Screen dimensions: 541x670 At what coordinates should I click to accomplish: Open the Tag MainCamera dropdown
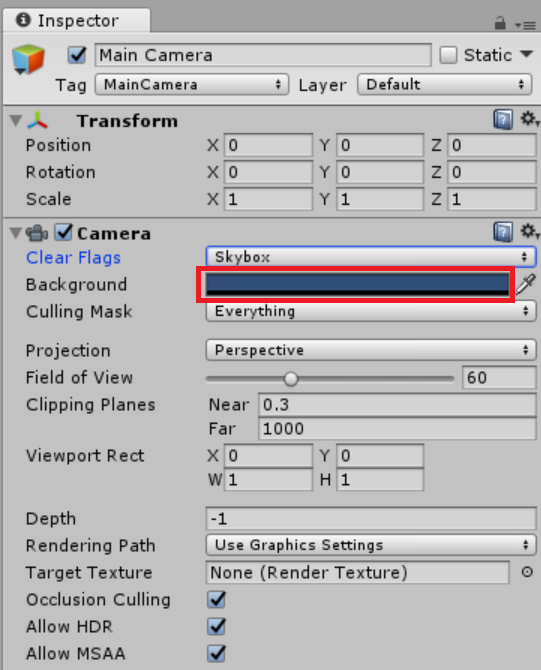(191, 84)
